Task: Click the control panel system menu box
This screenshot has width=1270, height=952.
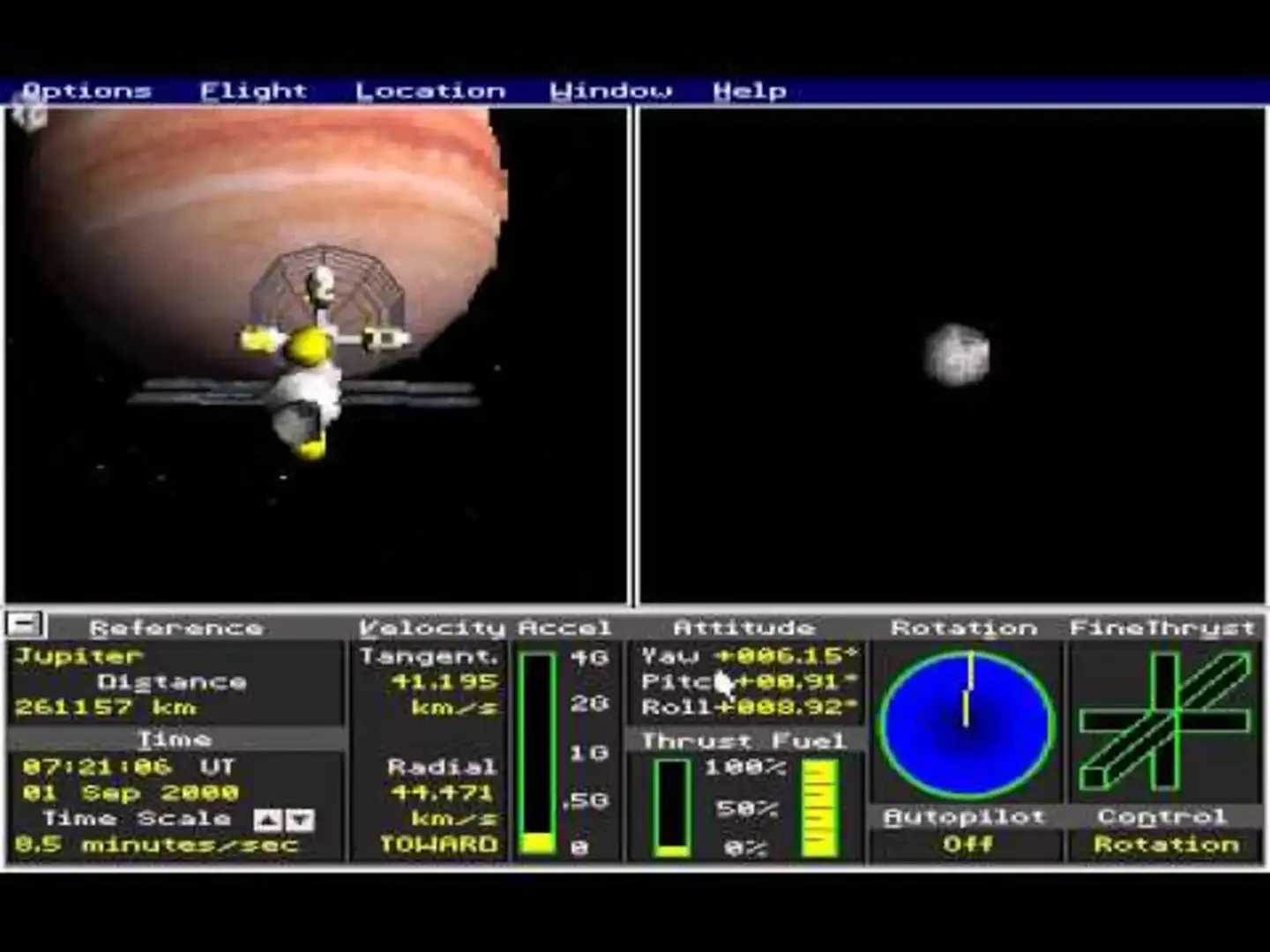Action: 25,625
